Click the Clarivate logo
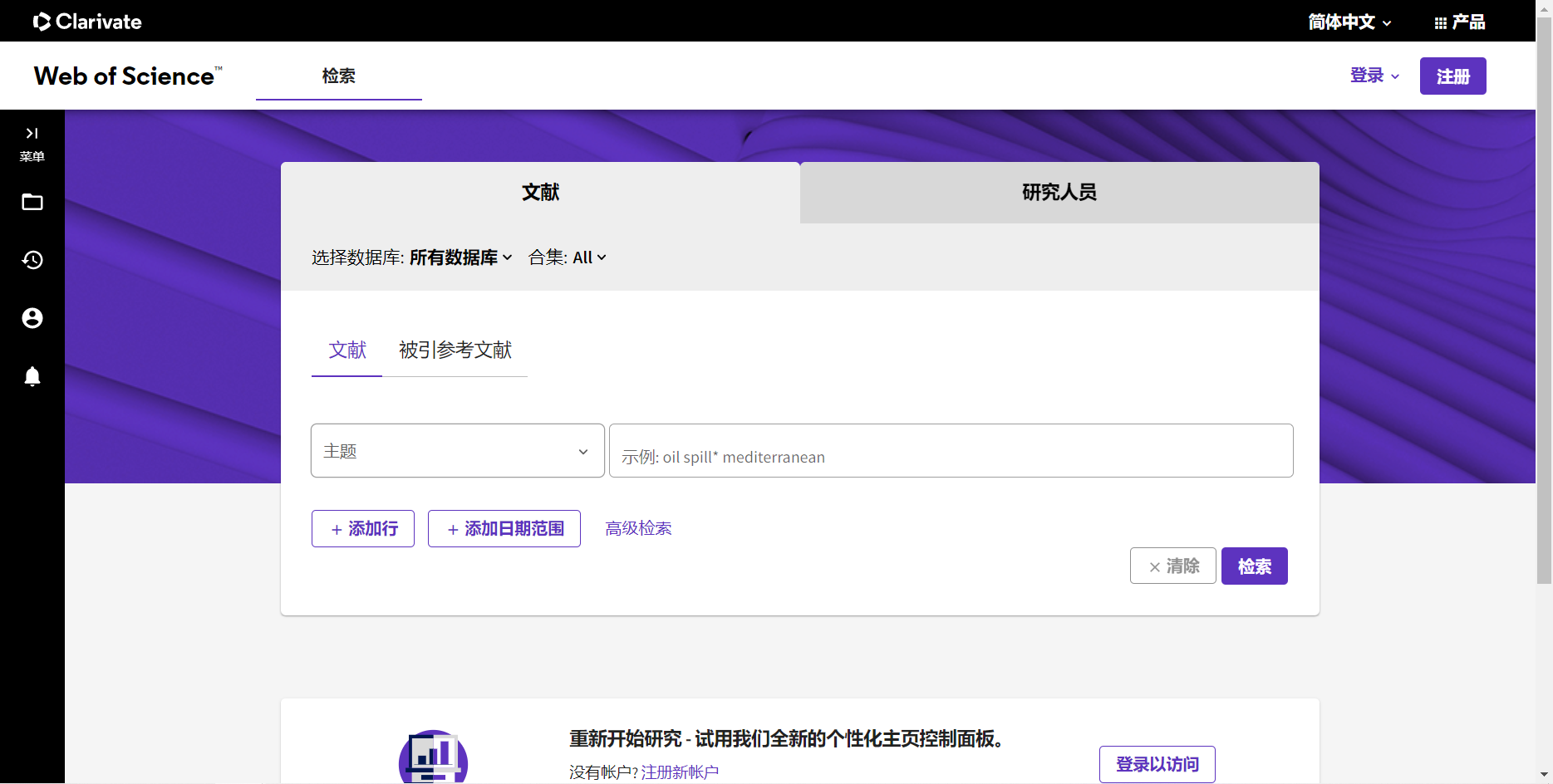This screenshot has height=784, width=1553. pyautogui.click(x=87, y=22)
